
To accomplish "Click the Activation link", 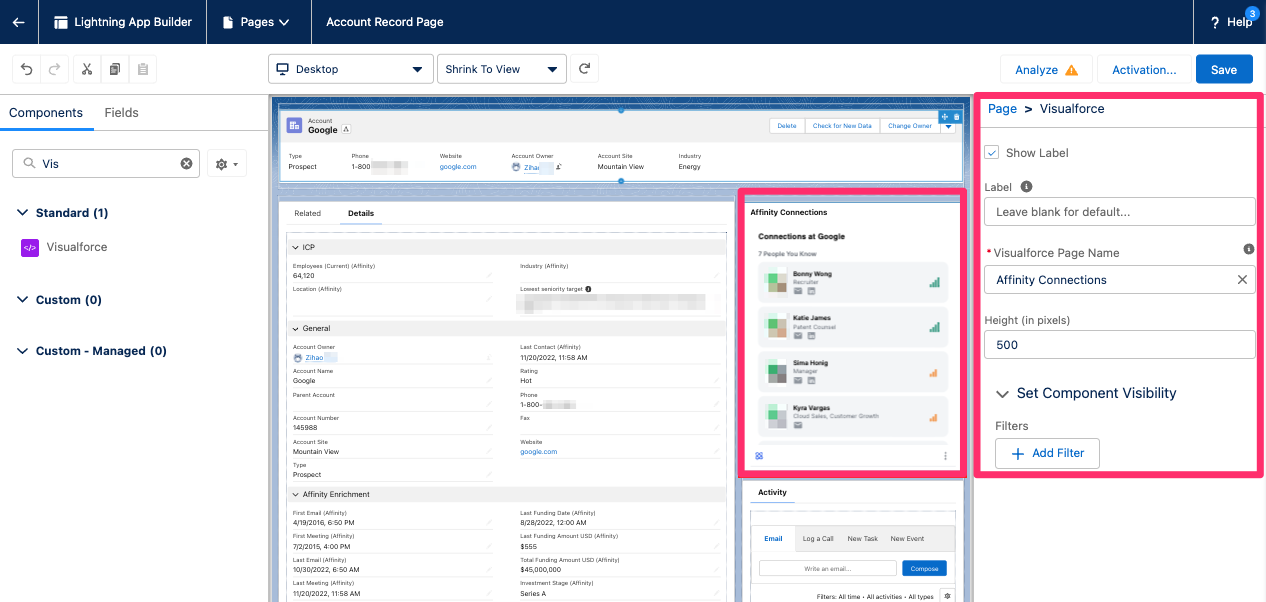I will pyautogui.click(x=1146, y=68).
